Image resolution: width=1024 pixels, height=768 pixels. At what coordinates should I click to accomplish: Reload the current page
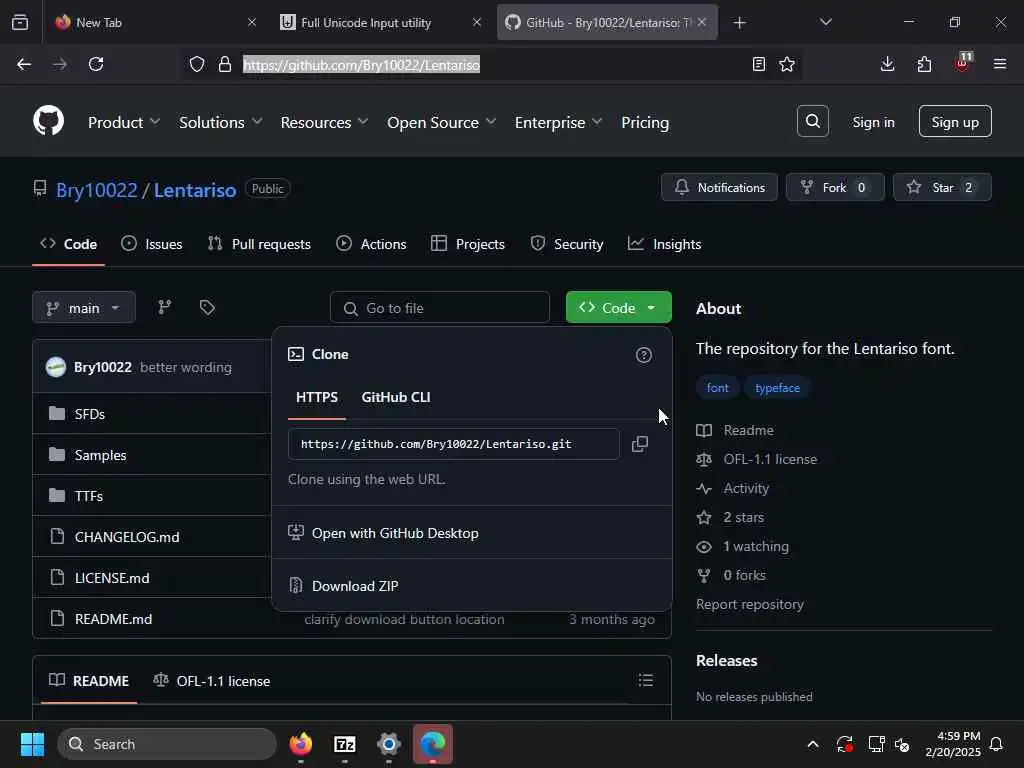tap(96, 64)
